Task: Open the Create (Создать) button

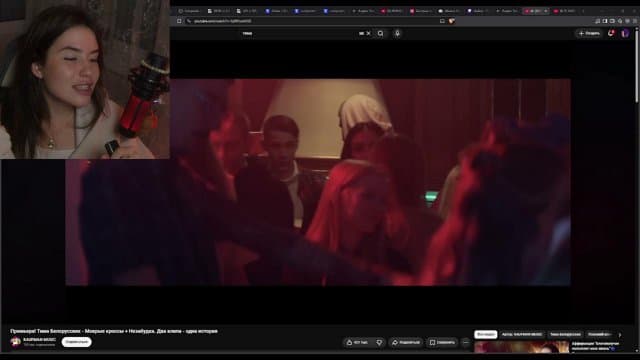Action: pyautogui.click(x=589, y=33)
